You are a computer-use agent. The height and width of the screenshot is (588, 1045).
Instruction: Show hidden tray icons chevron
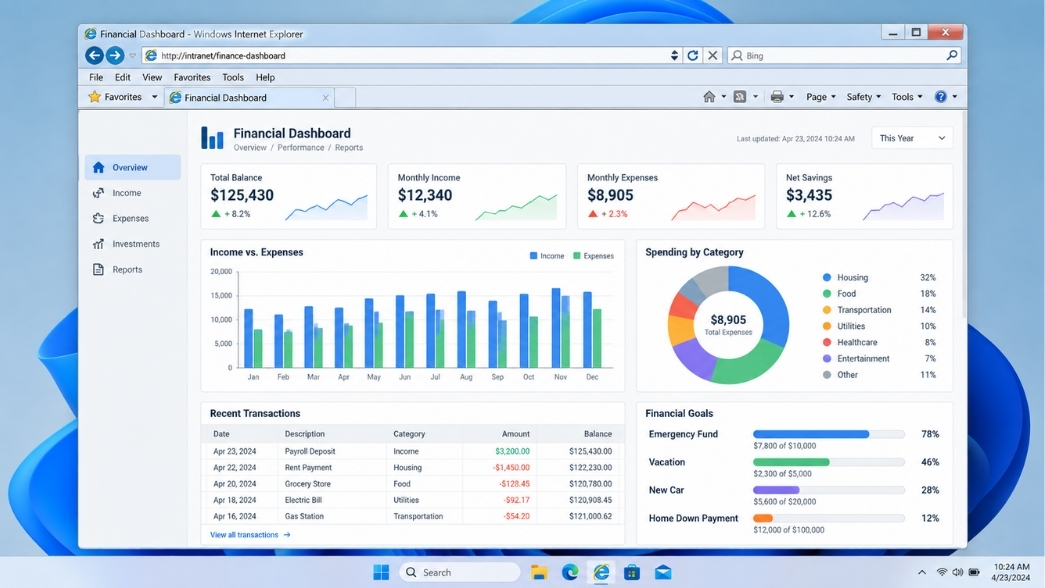pos(922,572)
